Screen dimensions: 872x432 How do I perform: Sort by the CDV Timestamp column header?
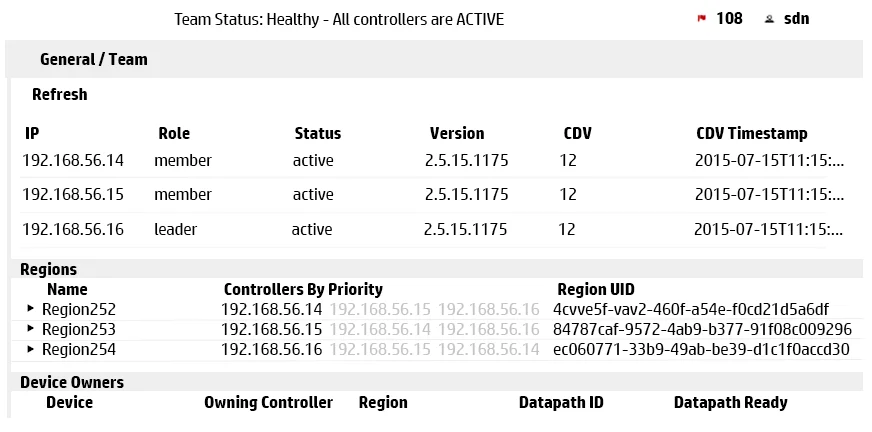coord(751,133)
